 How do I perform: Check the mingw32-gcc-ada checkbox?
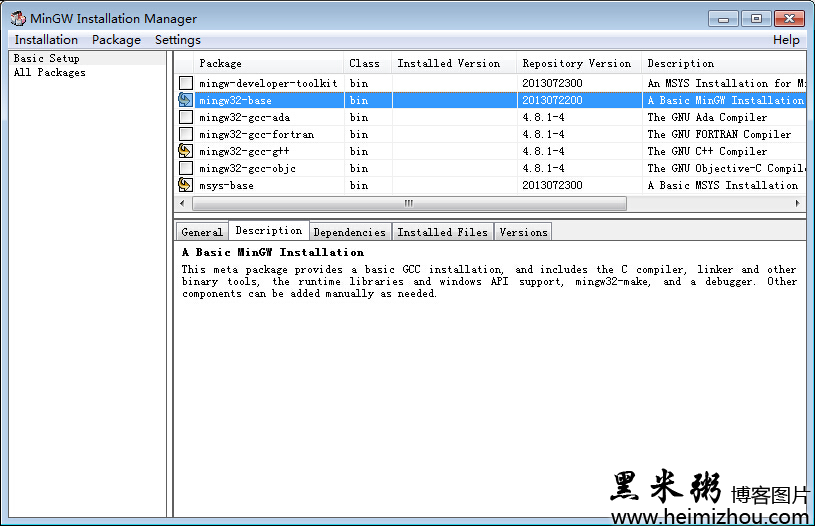[186, 117]
